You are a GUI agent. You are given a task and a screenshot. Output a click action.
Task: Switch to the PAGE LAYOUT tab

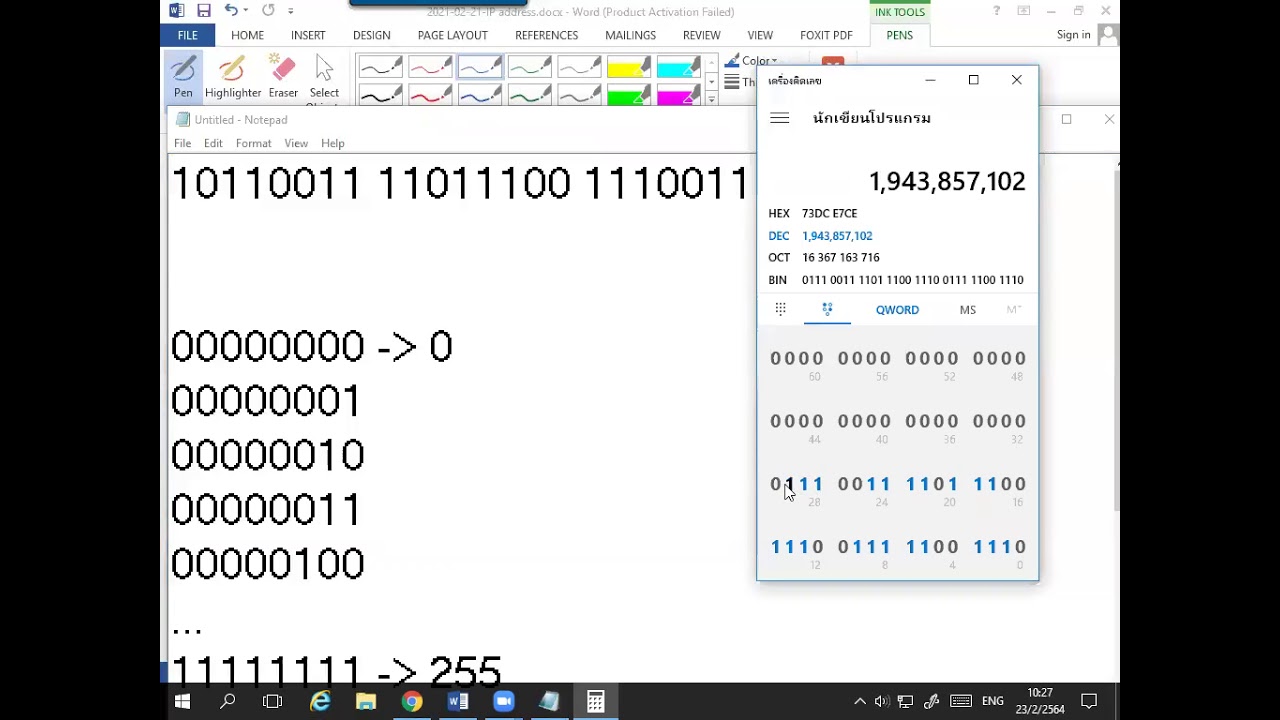click(x=452, y=35)
